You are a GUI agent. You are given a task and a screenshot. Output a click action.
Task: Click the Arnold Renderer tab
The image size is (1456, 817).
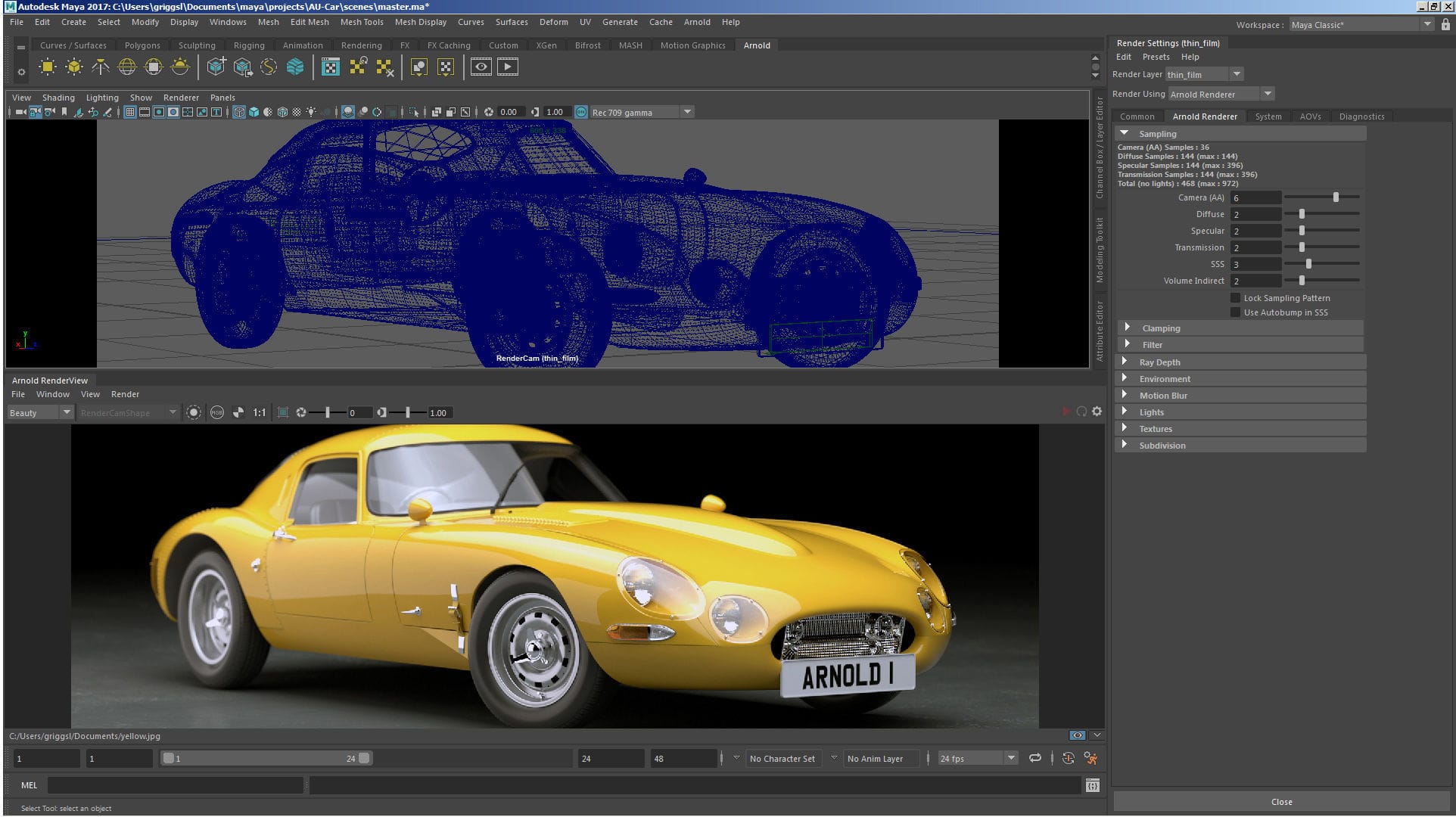pyautogui.click(x=1205, y=116)
